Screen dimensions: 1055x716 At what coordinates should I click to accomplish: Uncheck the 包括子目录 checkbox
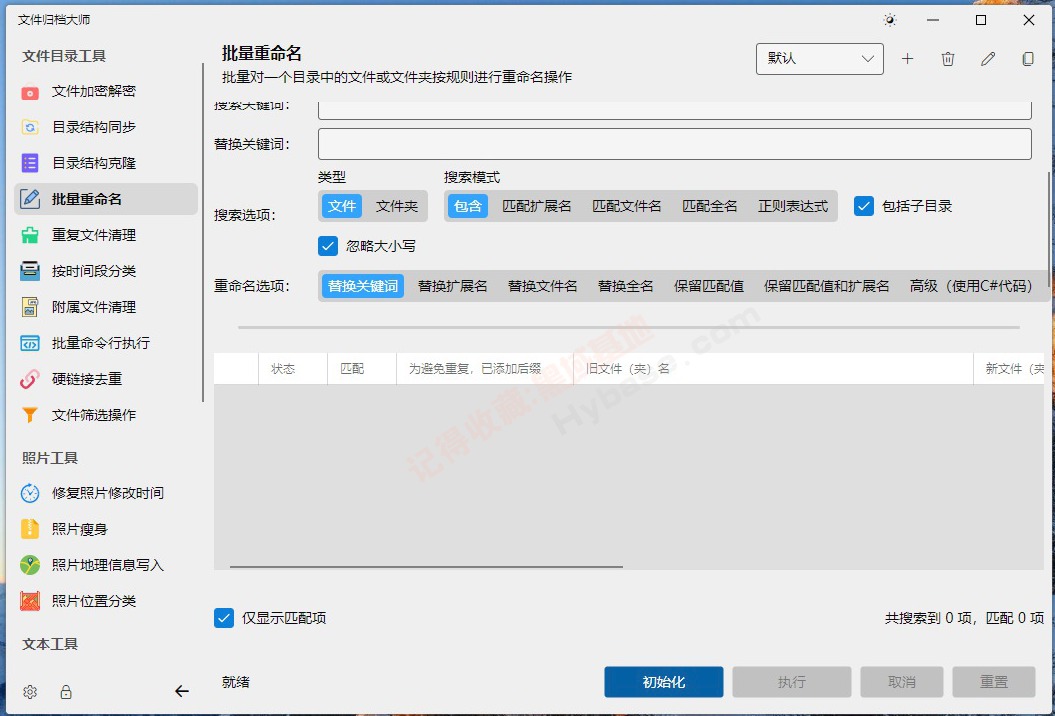[x=864, y=206]
